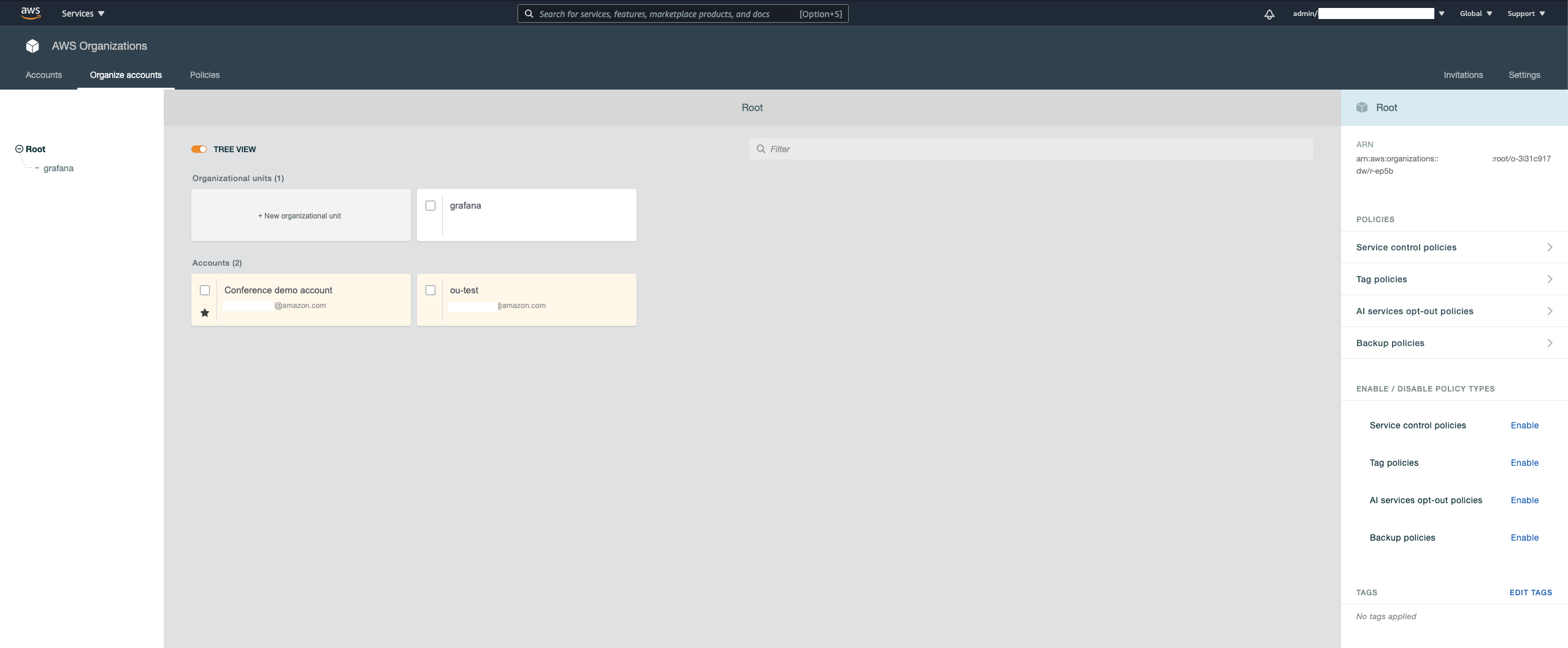Open the Policies tab
1568x648 pixels.
(205, 75)
